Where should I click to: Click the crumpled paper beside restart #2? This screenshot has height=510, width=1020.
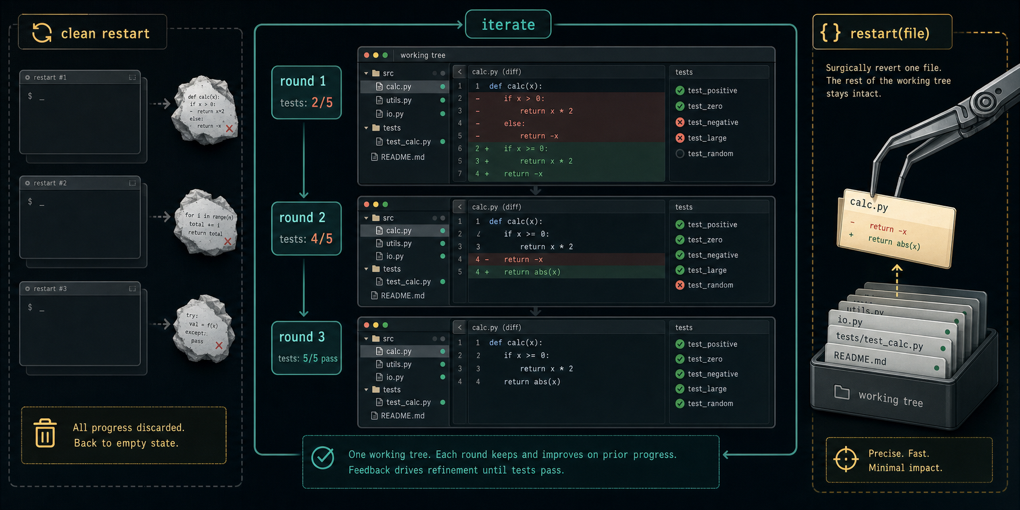204,222
